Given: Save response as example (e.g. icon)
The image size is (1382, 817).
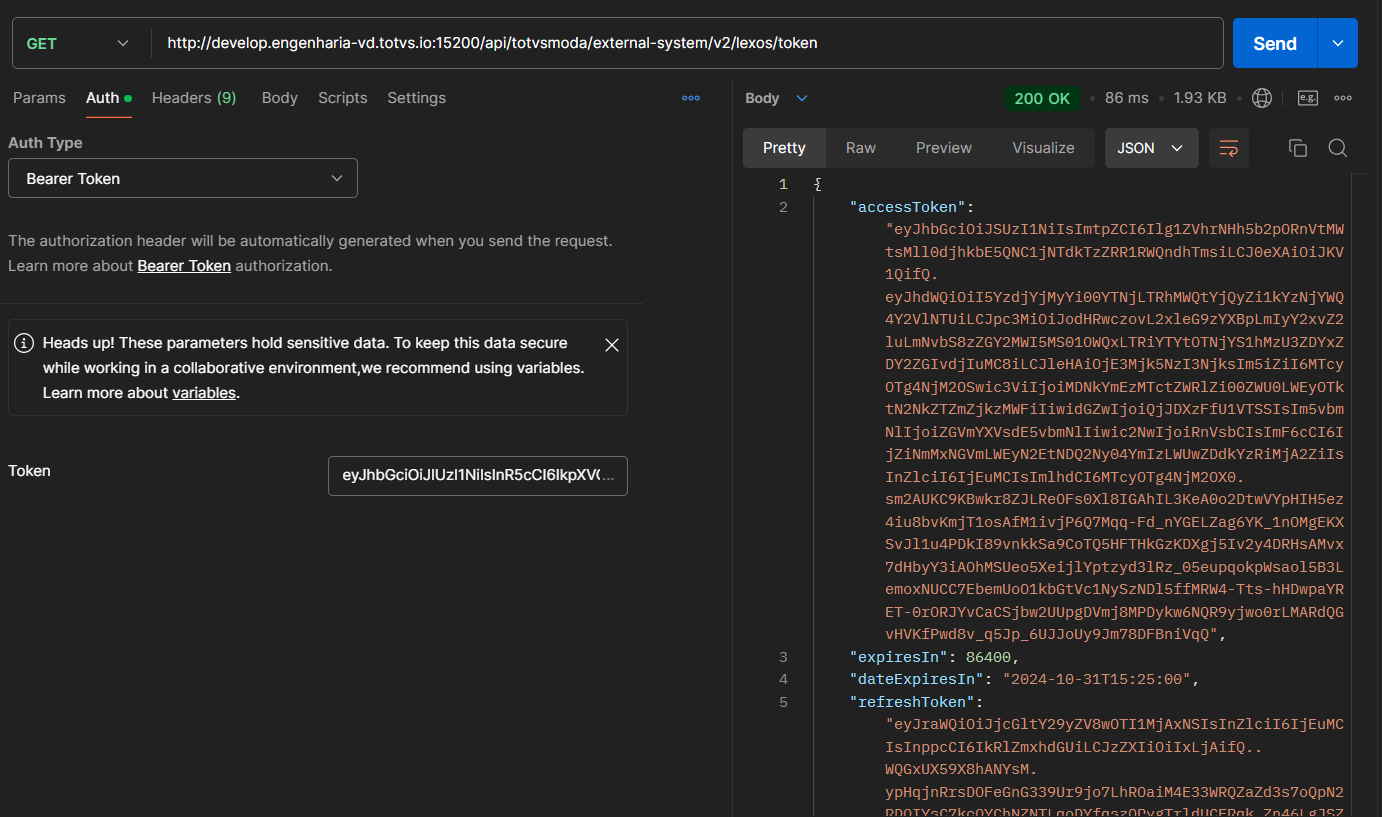Looking at the screenshot, I should click(1308, 98).
